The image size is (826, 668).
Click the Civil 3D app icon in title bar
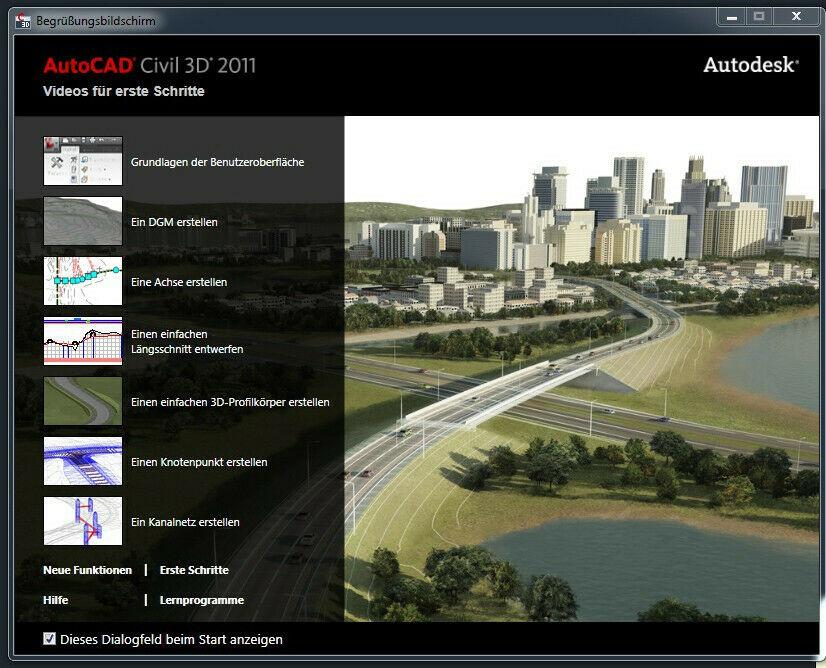click(23, 21)
